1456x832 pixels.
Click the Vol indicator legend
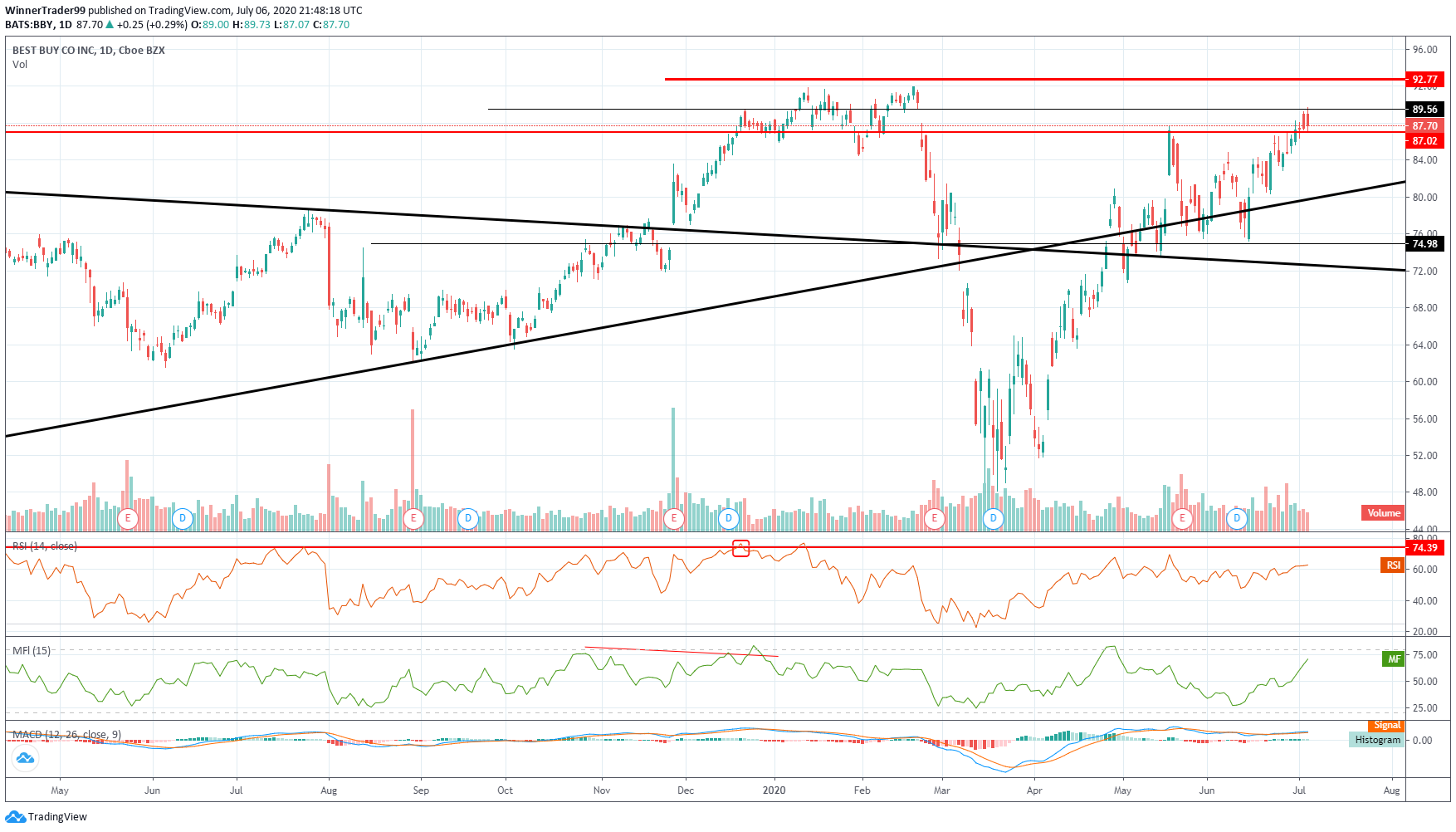click(x=20, y=65)
